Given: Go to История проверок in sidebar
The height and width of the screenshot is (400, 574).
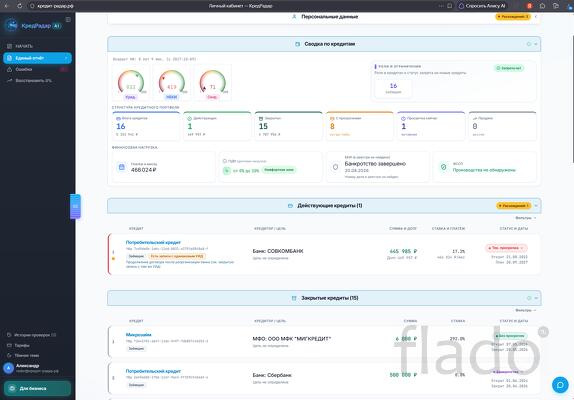Looking at the screenshot, I should 32,335.
